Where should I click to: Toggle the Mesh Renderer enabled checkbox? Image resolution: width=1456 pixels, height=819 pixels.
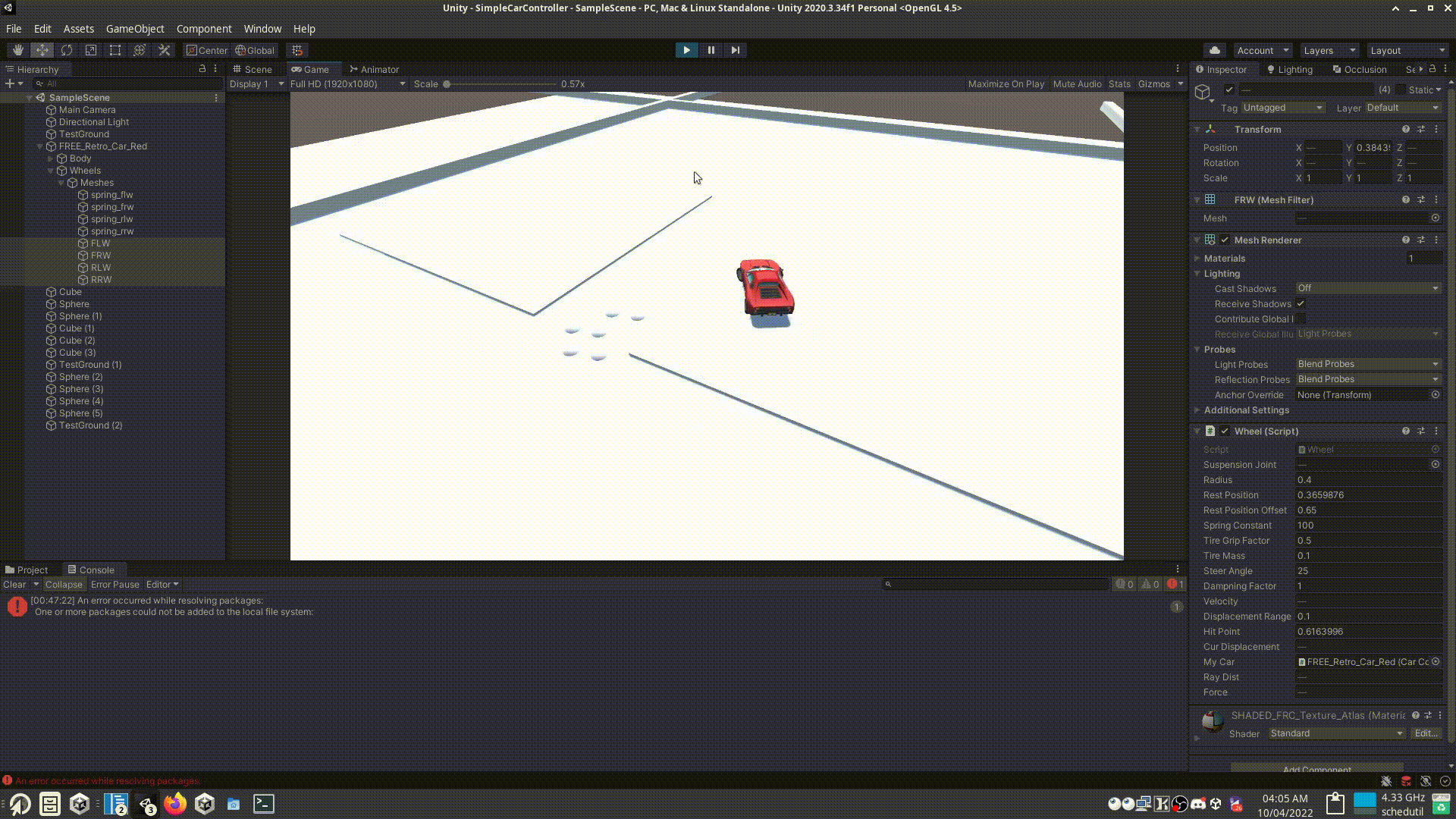click(1225, 240)
